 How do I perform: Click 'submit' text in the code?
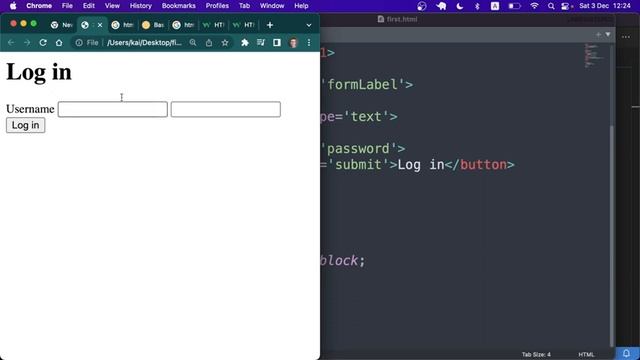(358, 164)
